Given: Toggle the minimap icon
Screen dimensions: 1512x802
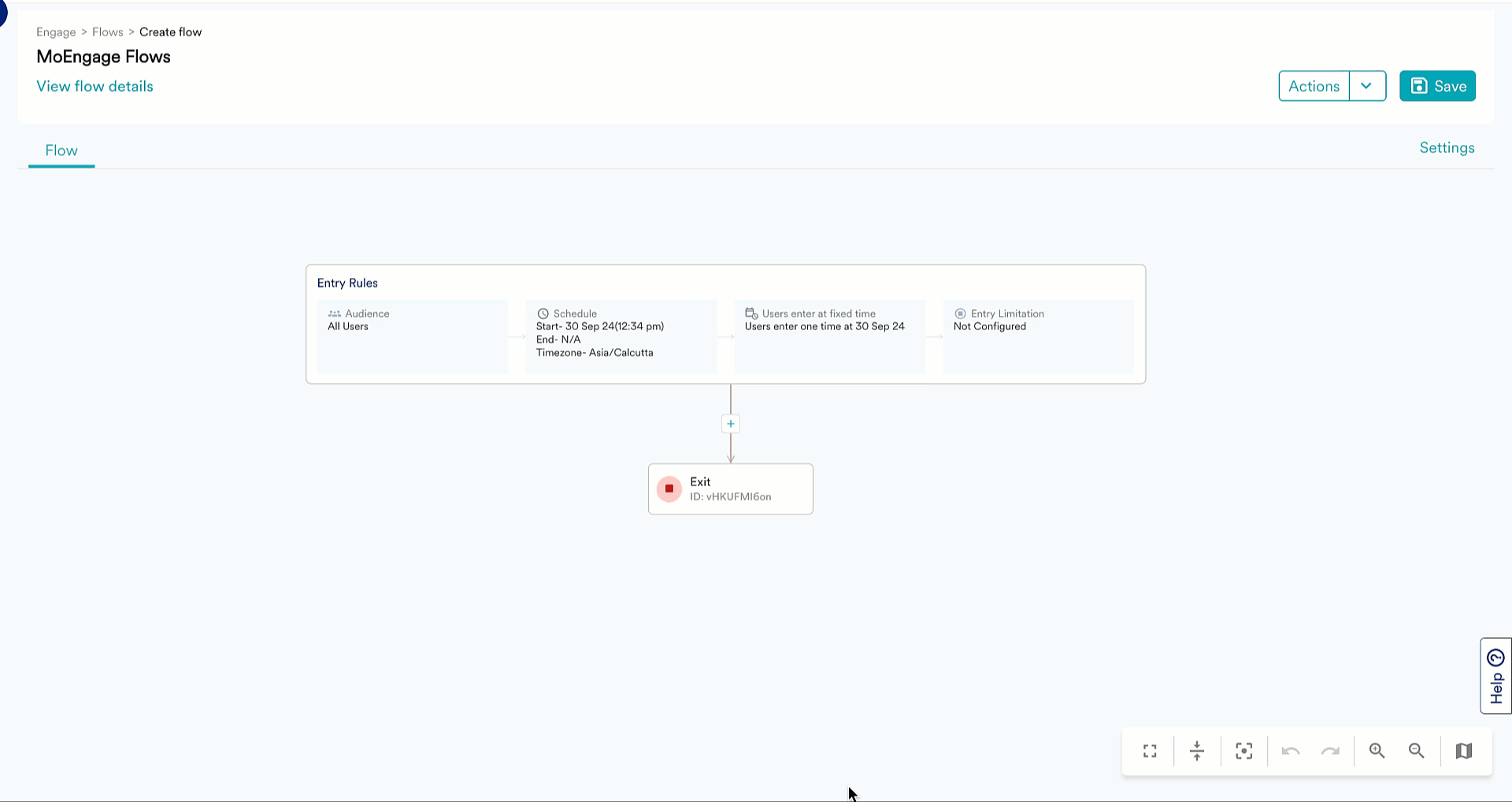Looking at the screenshot, I should click(x=1464, y=751).
